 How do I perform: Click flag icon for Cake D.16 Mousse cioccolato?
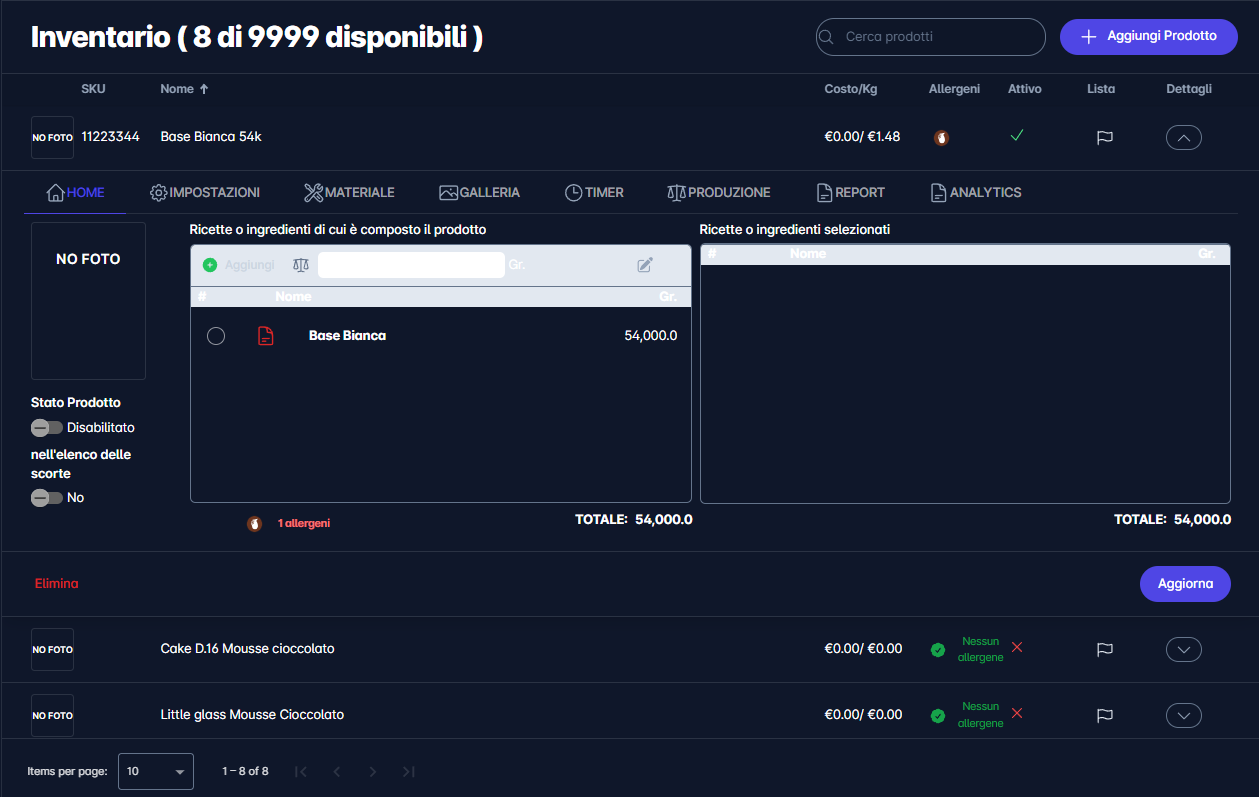click(x=1104, y=650)
